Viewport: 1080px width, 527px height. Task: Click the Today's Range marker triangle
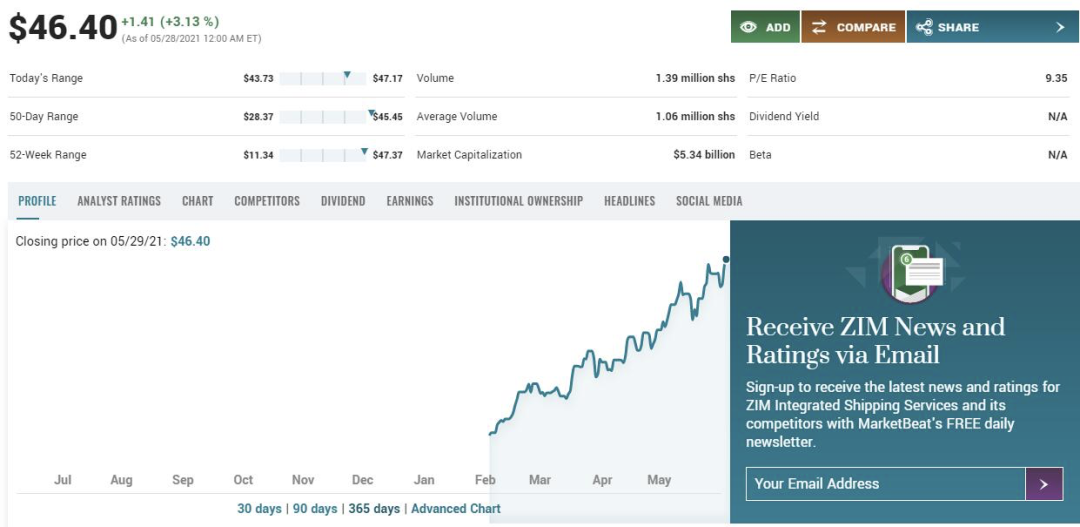coord(347,75)
